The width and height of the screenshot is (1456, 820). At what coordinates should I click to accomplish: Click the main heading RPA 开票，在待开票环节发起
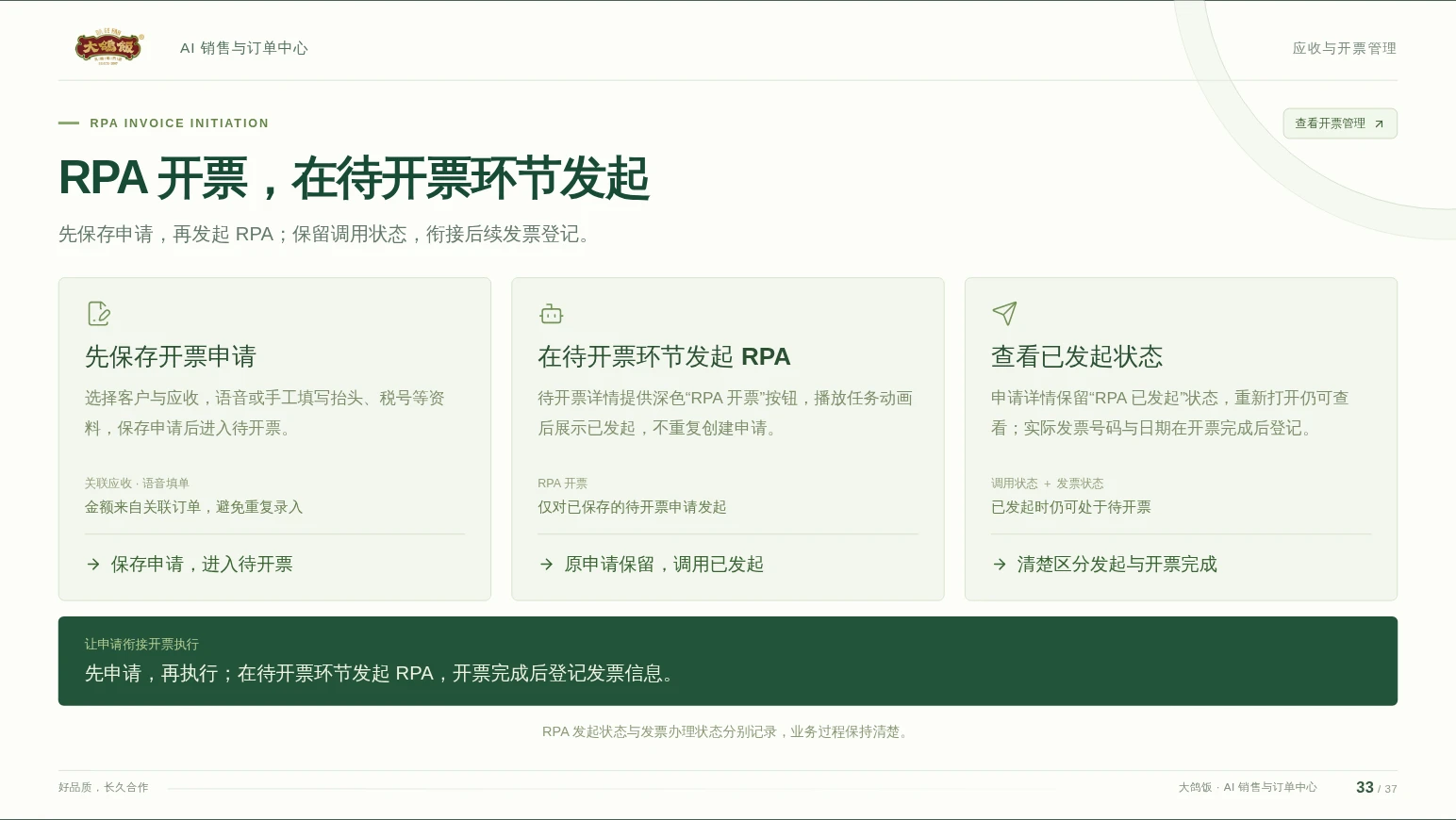(x=354, y=178)
